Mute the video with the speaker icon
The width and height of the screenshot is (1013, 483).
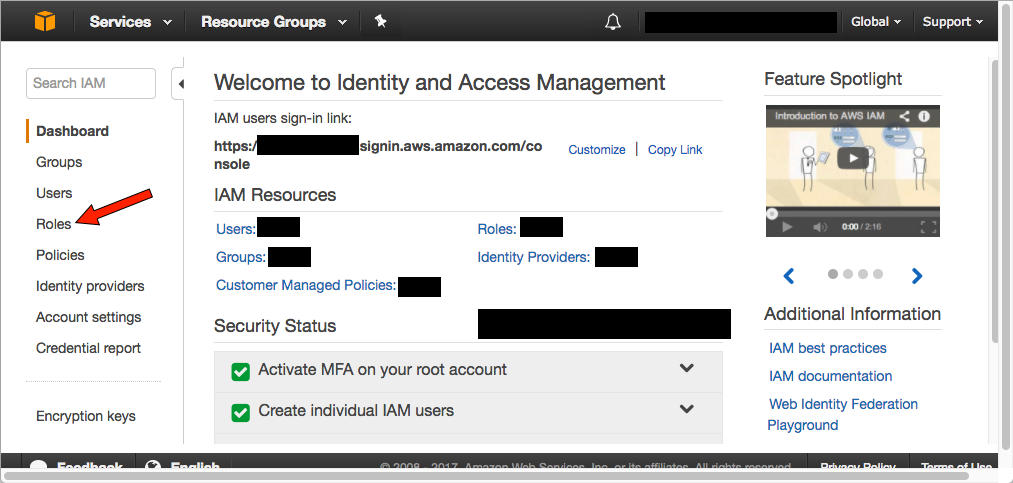819,227
